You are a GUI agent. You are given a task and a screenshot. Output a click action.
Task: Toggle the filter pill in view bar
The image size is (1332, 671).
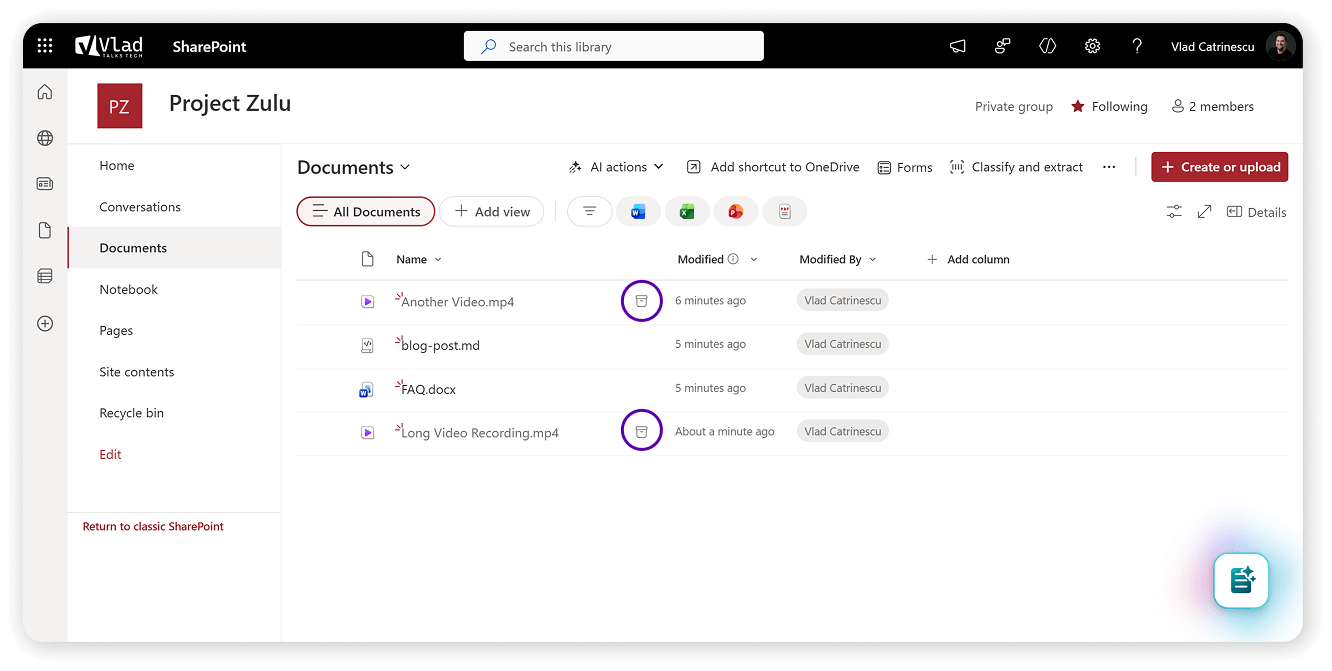coord(590,212)
